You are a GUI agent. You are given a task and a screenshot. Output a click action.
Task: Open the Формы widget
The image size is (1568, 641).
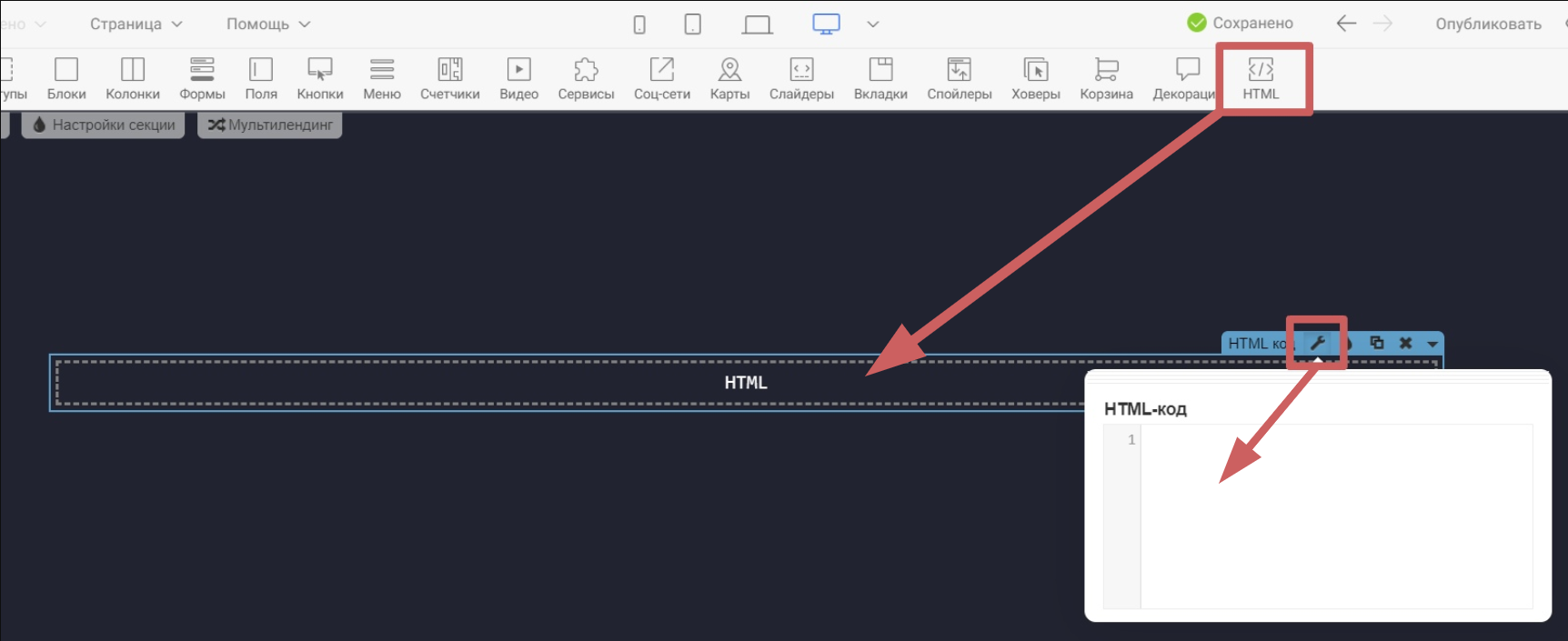(x=202, y=78)
